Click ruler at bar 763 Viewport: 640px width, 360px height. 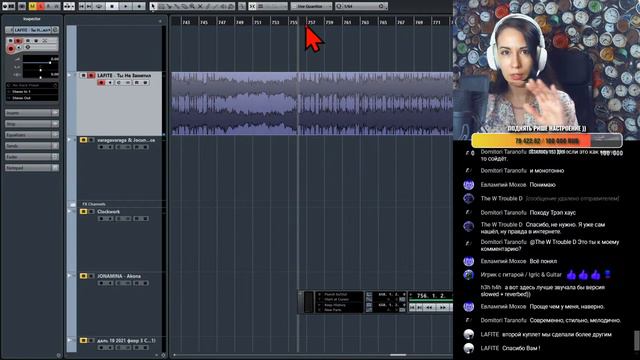(x=365, y=22)
